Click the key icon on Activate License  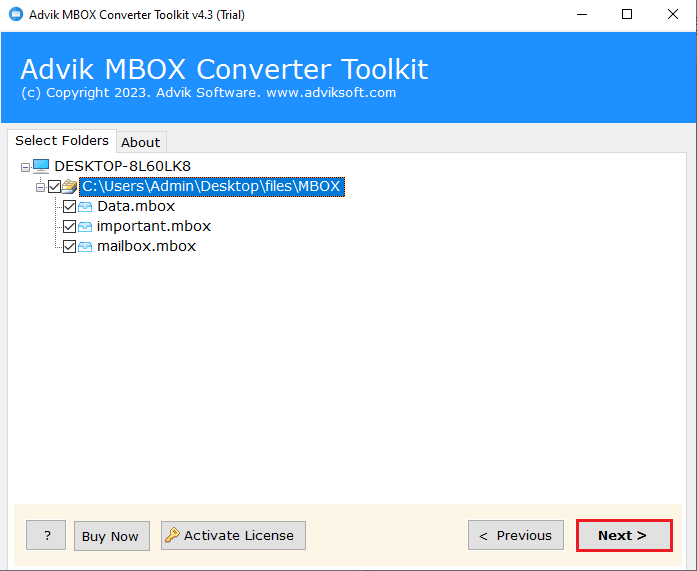[x=172, y=535]
